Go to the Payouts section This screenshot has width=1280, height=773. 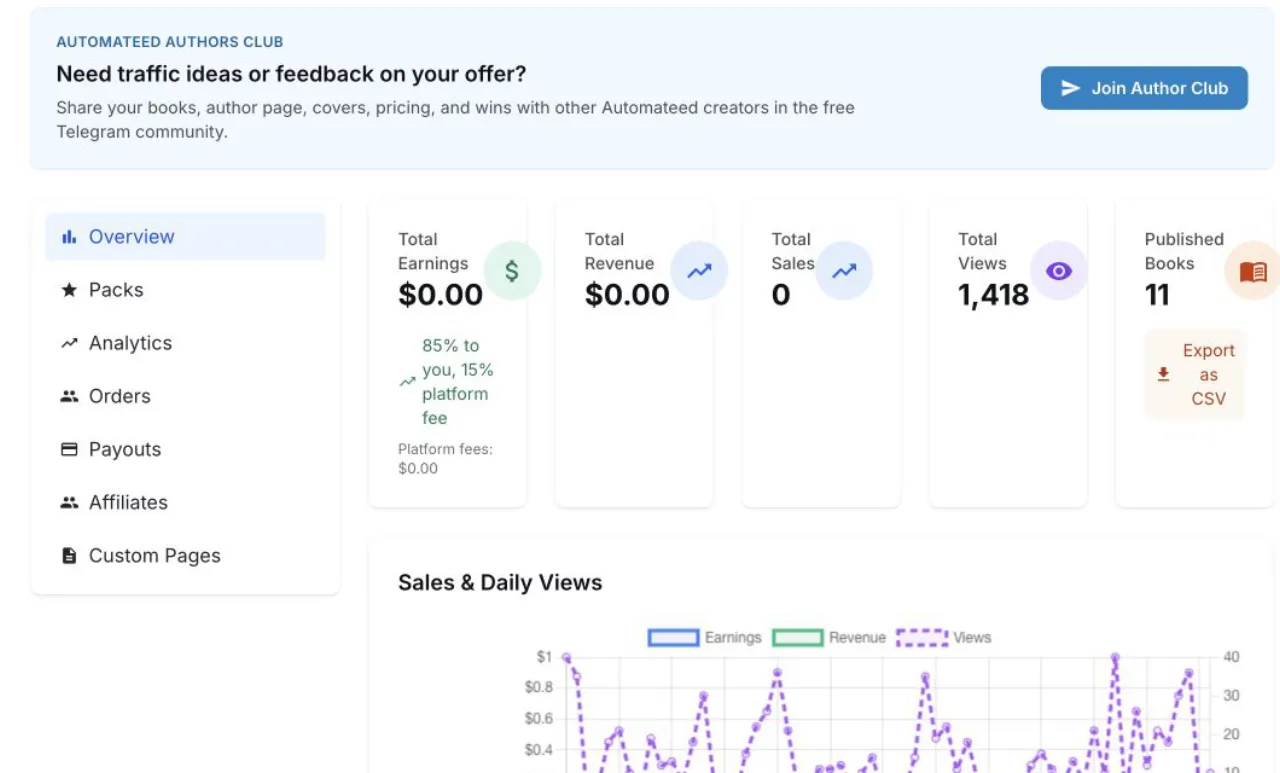point(185,449)
